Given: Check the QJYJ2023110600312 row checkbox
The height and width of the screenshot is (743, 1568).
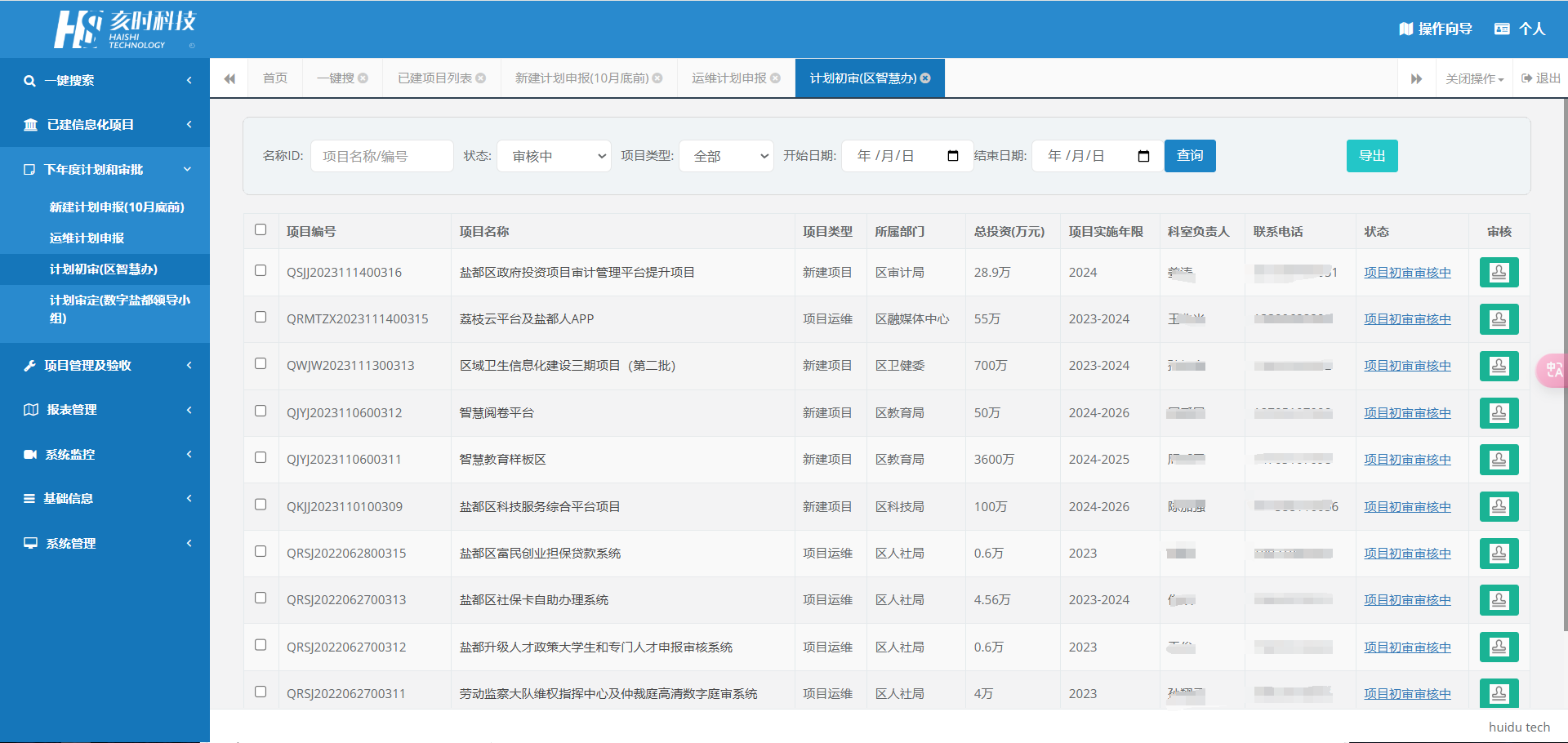Looking at the screenshot, I should point(261,411).
